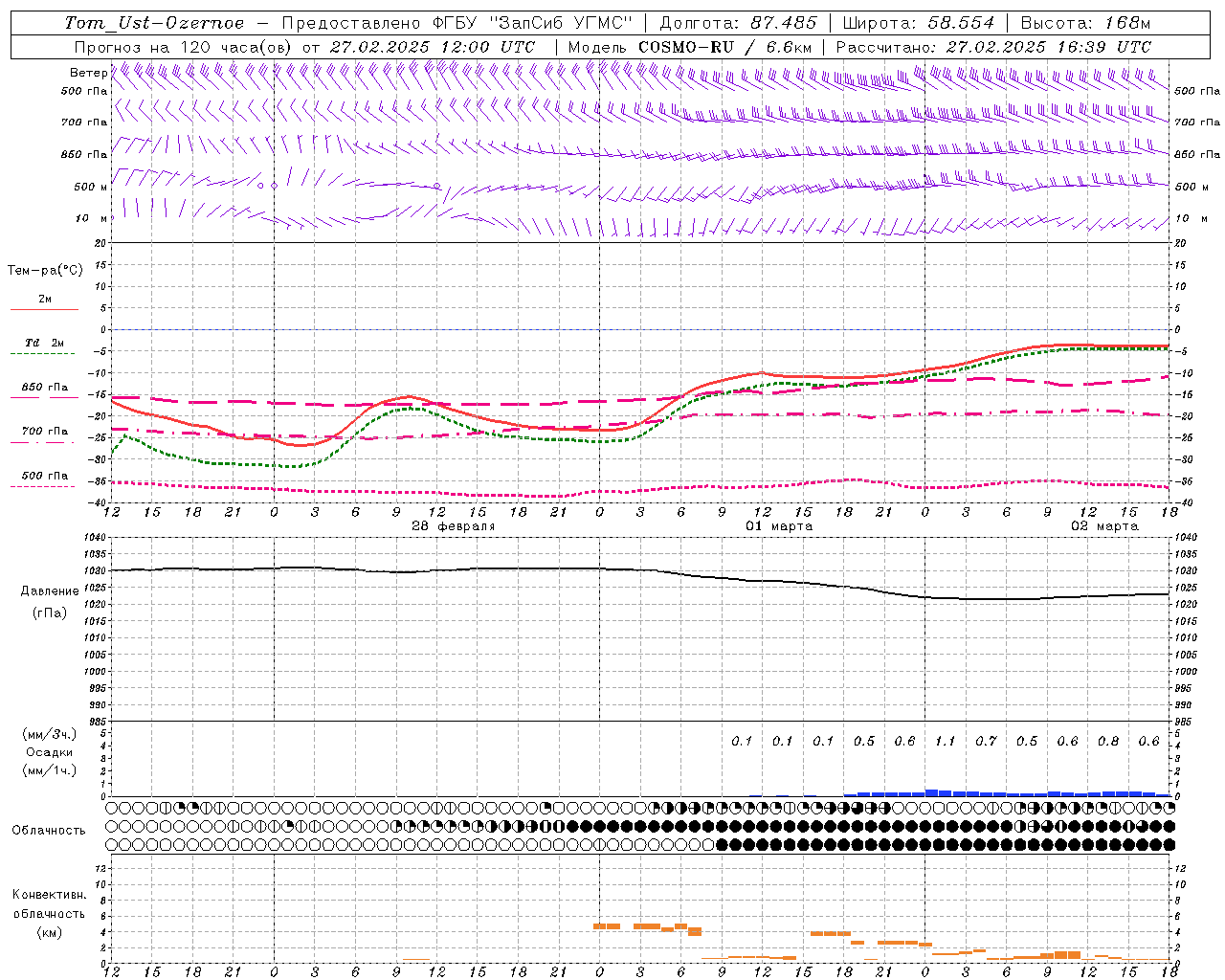
Task: Click the '(мм/1ч.)' precipitation unit label
Action: click(x=50, y=770)
